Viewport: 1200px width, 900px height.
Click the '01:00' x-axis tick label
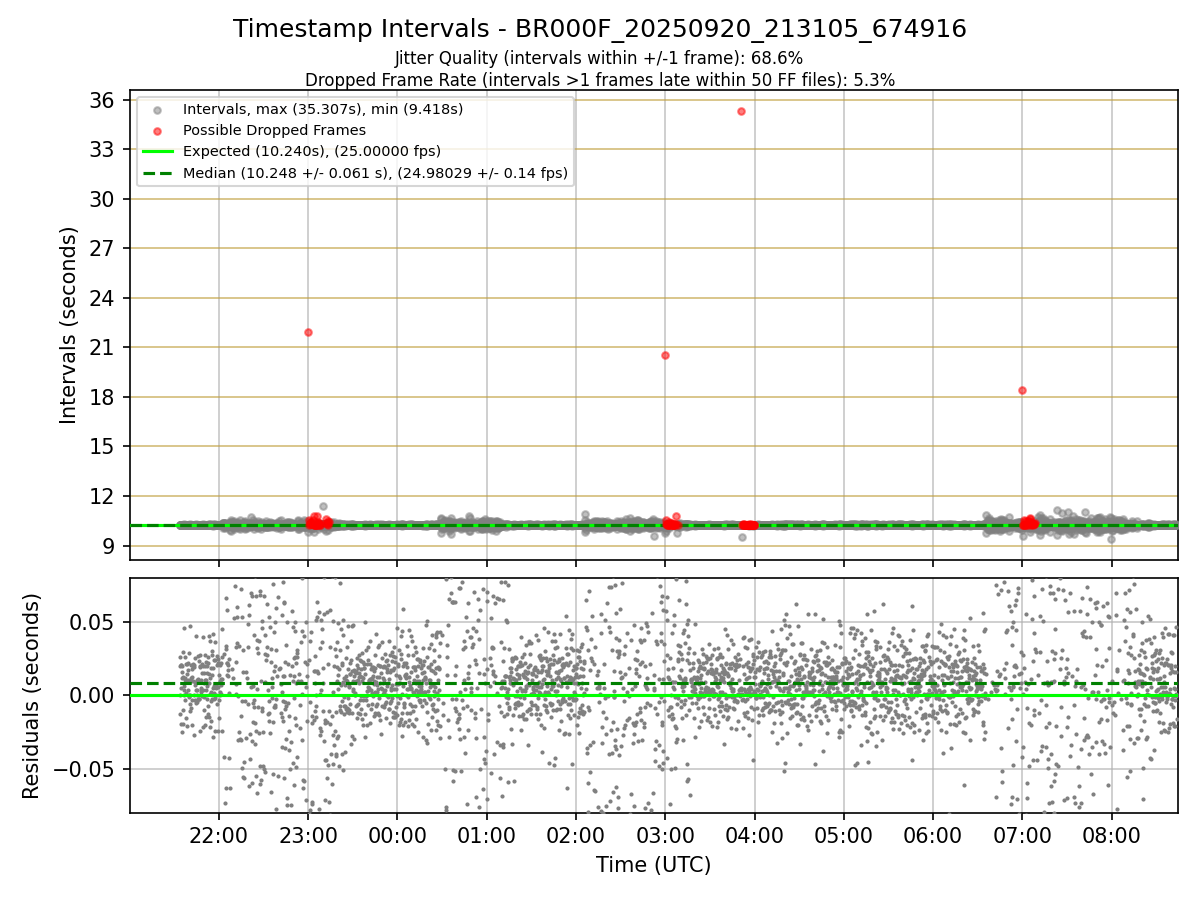point(487,837)
